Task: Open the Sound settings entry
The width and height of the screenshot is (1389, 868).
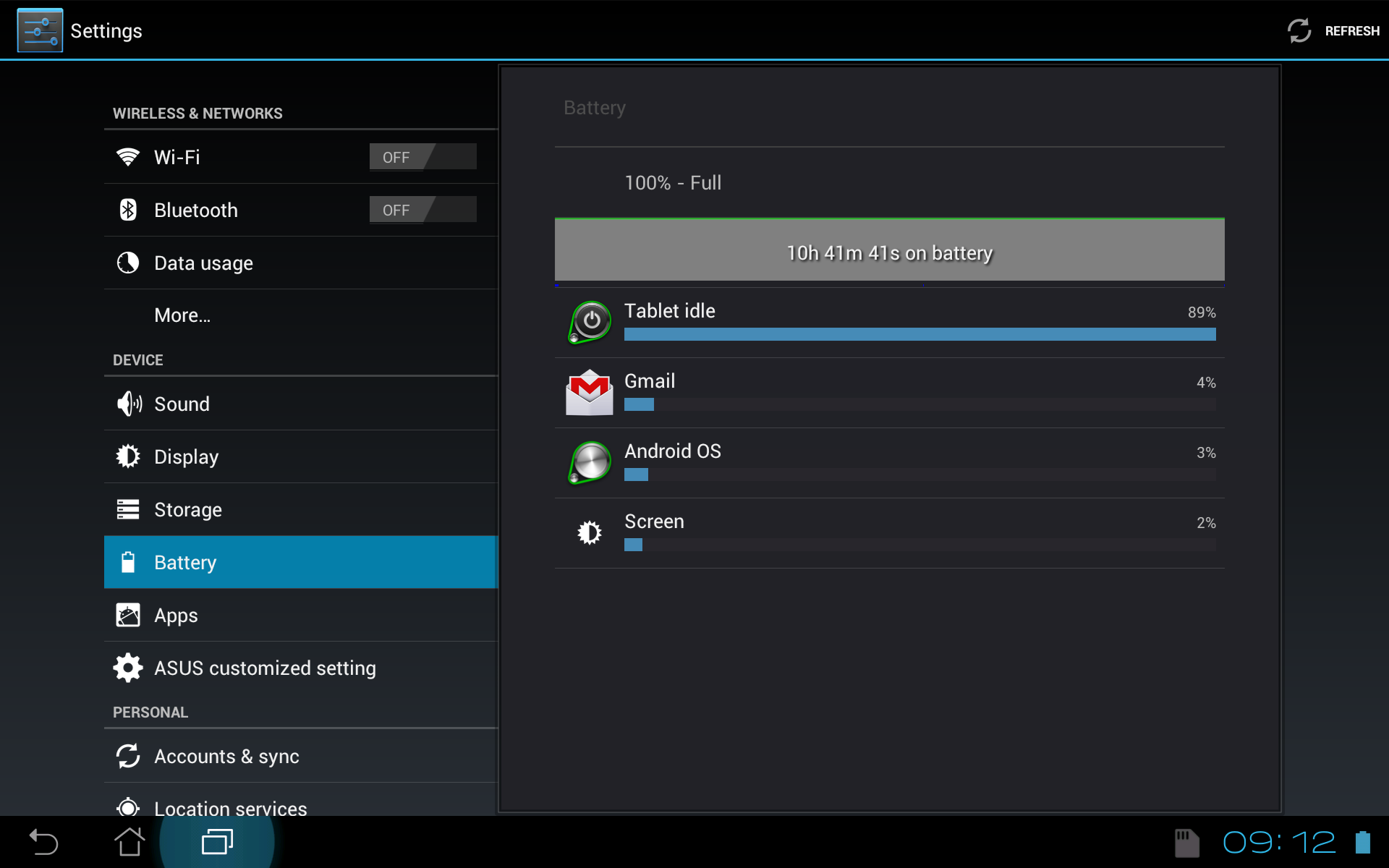Action: 301,404
